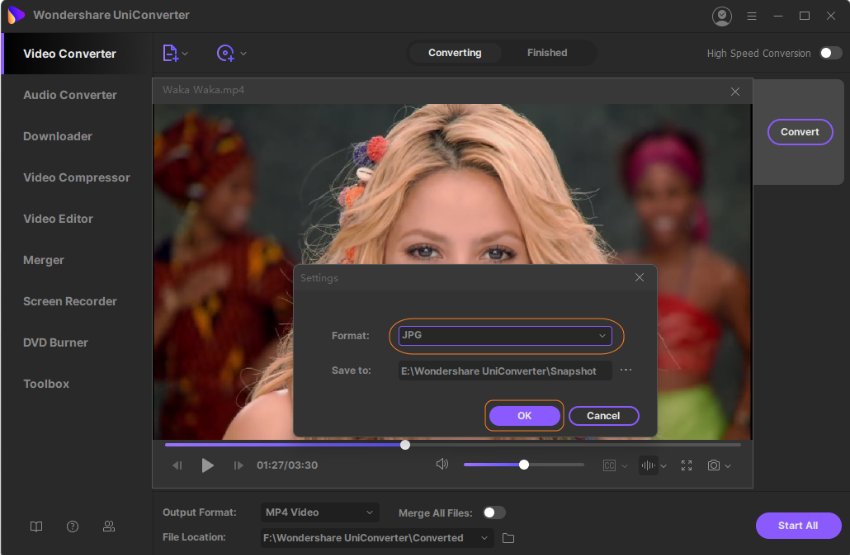
Task: Step to previous frame
Action: [177, 466]
